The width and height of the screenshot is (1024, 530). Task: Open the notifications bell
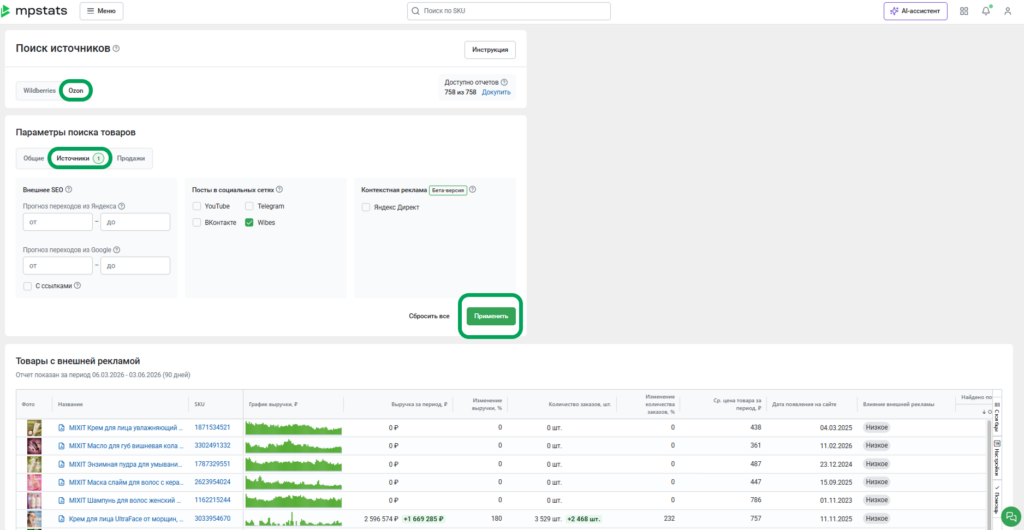coord(986,11)
